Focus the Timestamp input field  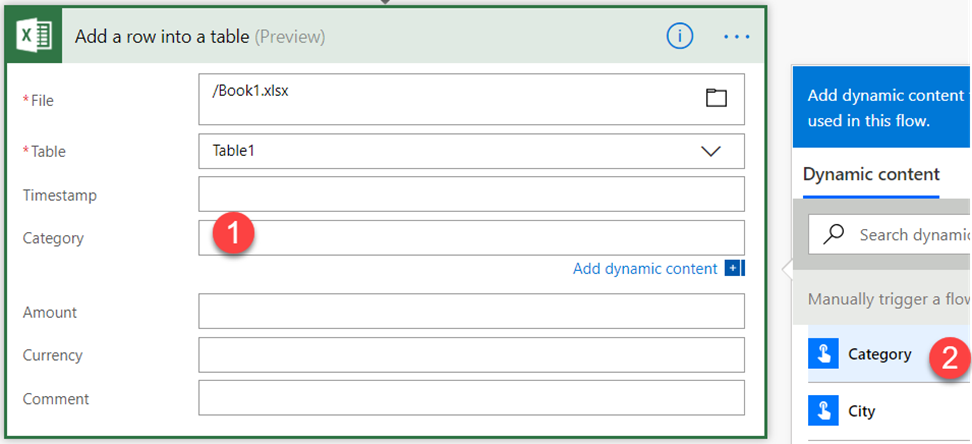pos(471,194)
